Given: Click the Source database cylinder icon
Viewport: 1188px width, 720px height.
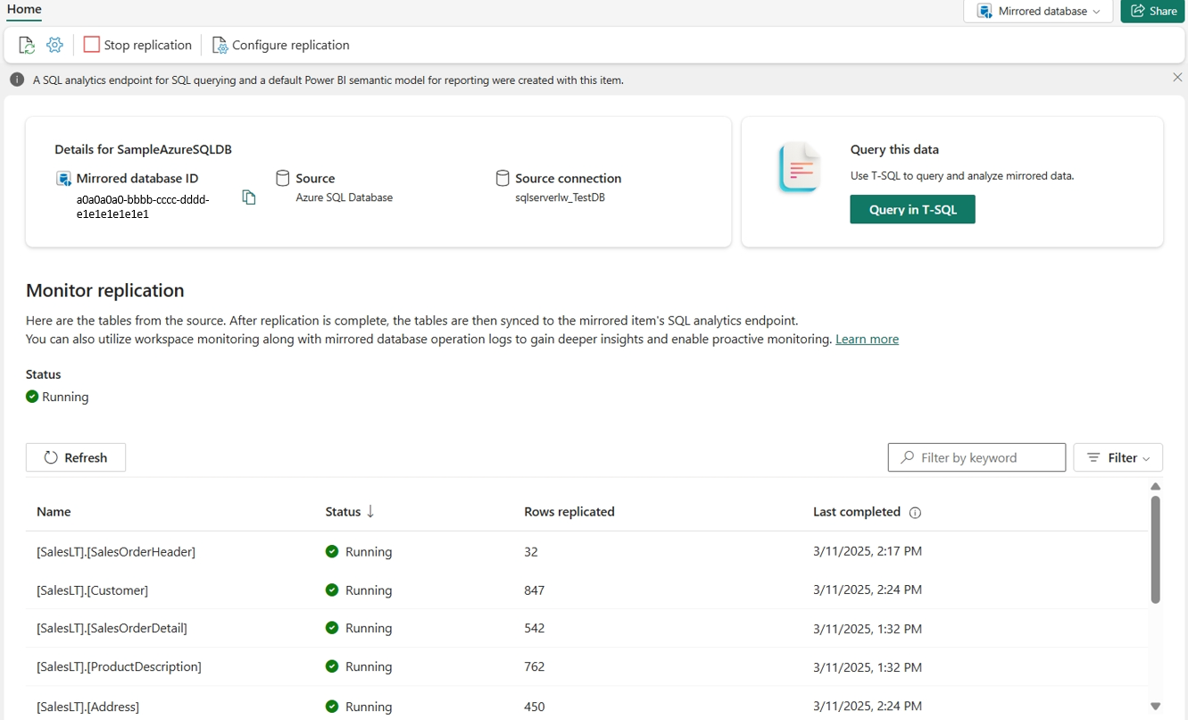Looking at the screenshot, I should pyautogui.click(x=283, y=178).
